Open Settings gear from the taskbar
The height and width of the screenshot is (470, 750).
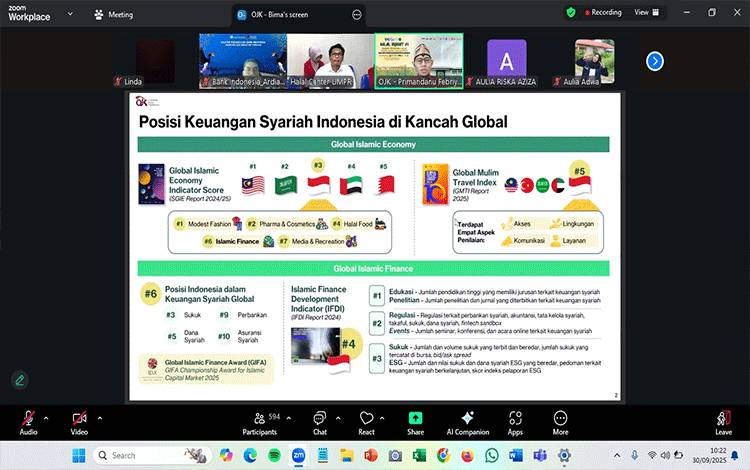point(564,456)
